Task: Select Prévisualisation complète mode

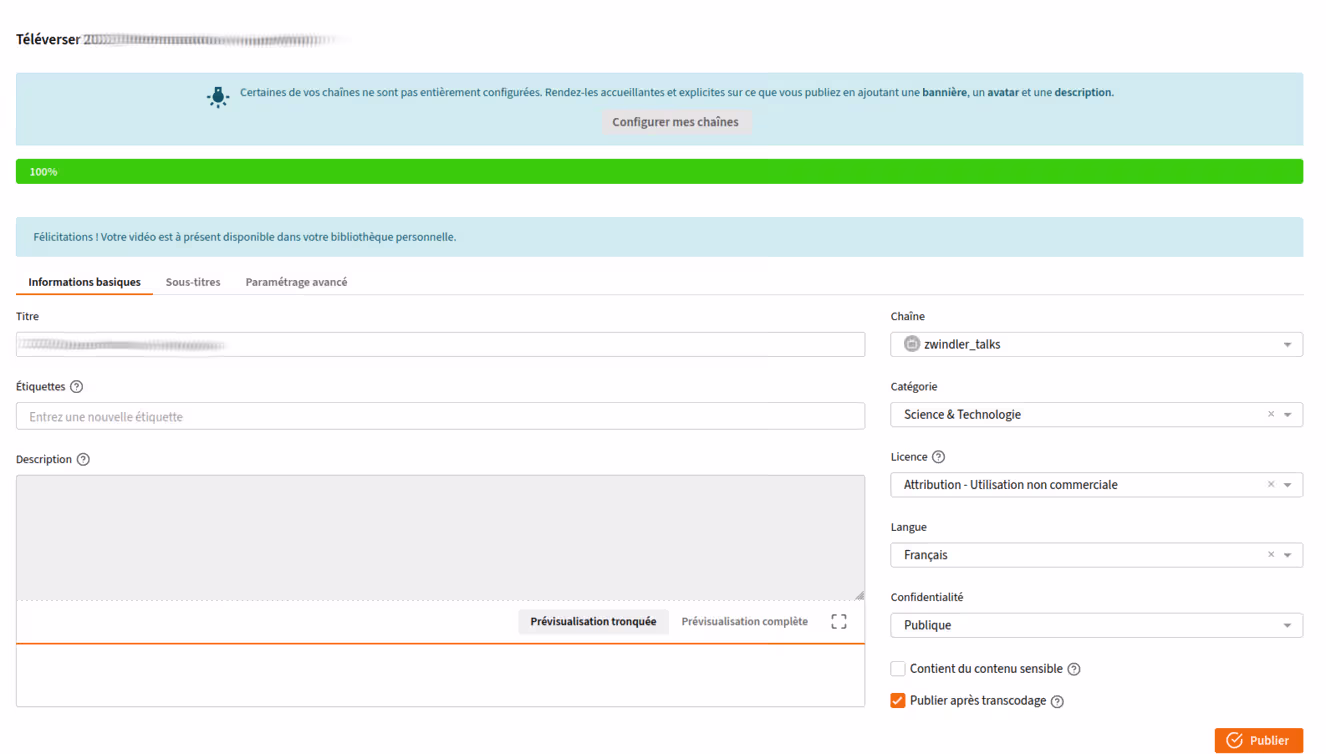Action: click(744, 622)
